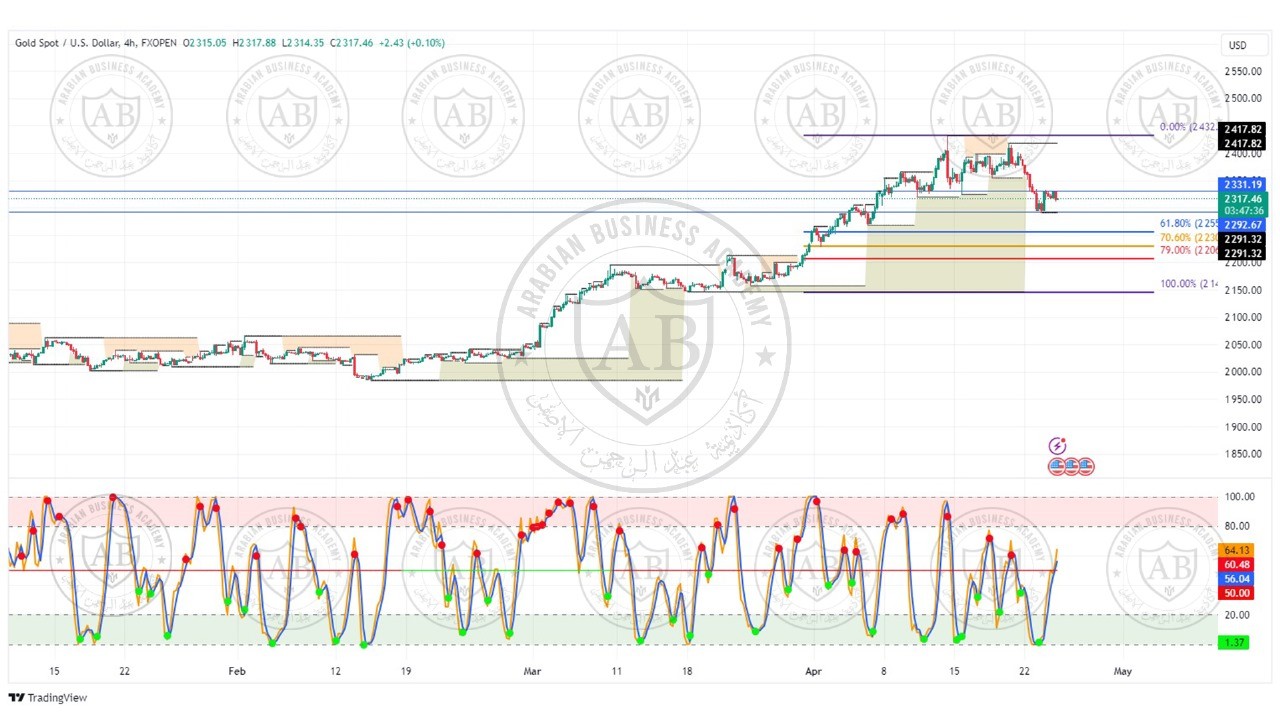The width and height of the screenshot is (1280, 720).
Task: Click the 100.00% Fibonacci level label
Action: [1188, 284]
